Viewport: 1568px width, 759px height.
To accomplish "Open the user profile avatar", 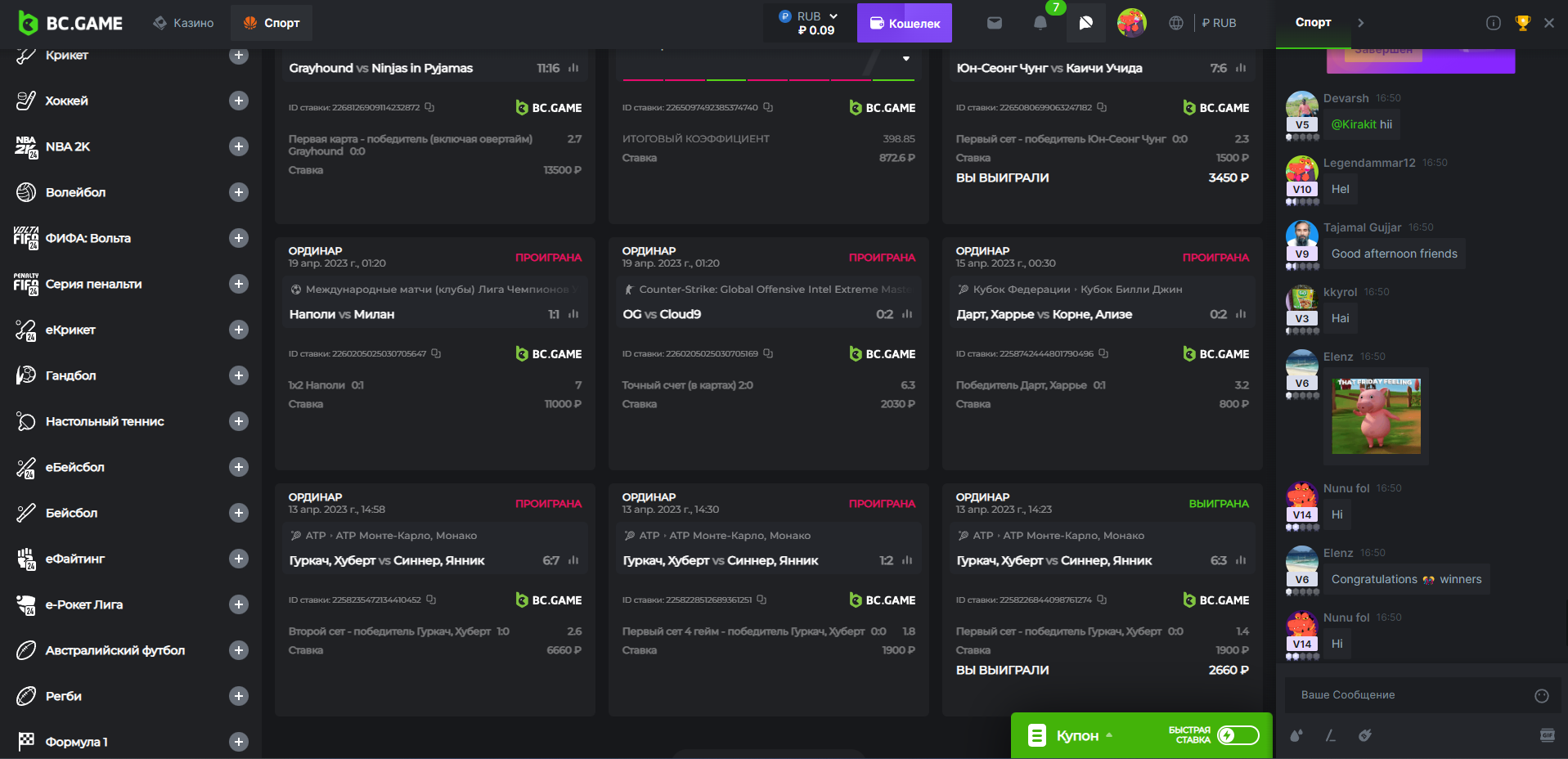I will (x=1132, y=23).
